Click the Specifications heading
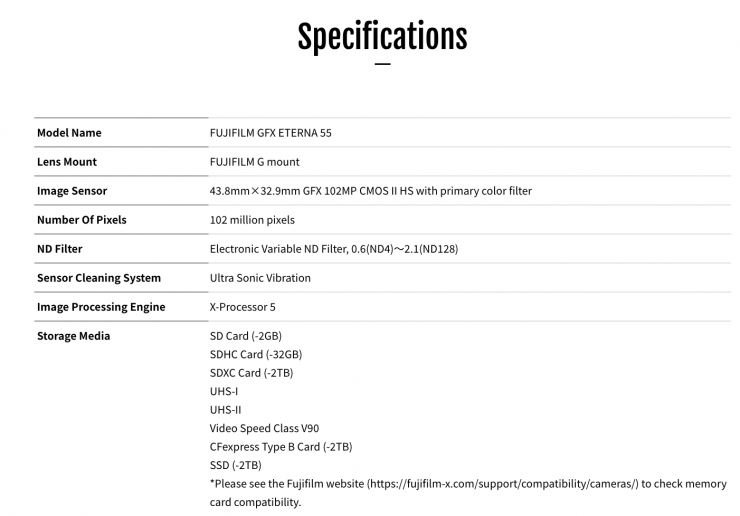Image resolution: width=740 pixels, height=516 pixels. (x=382, y=36)
